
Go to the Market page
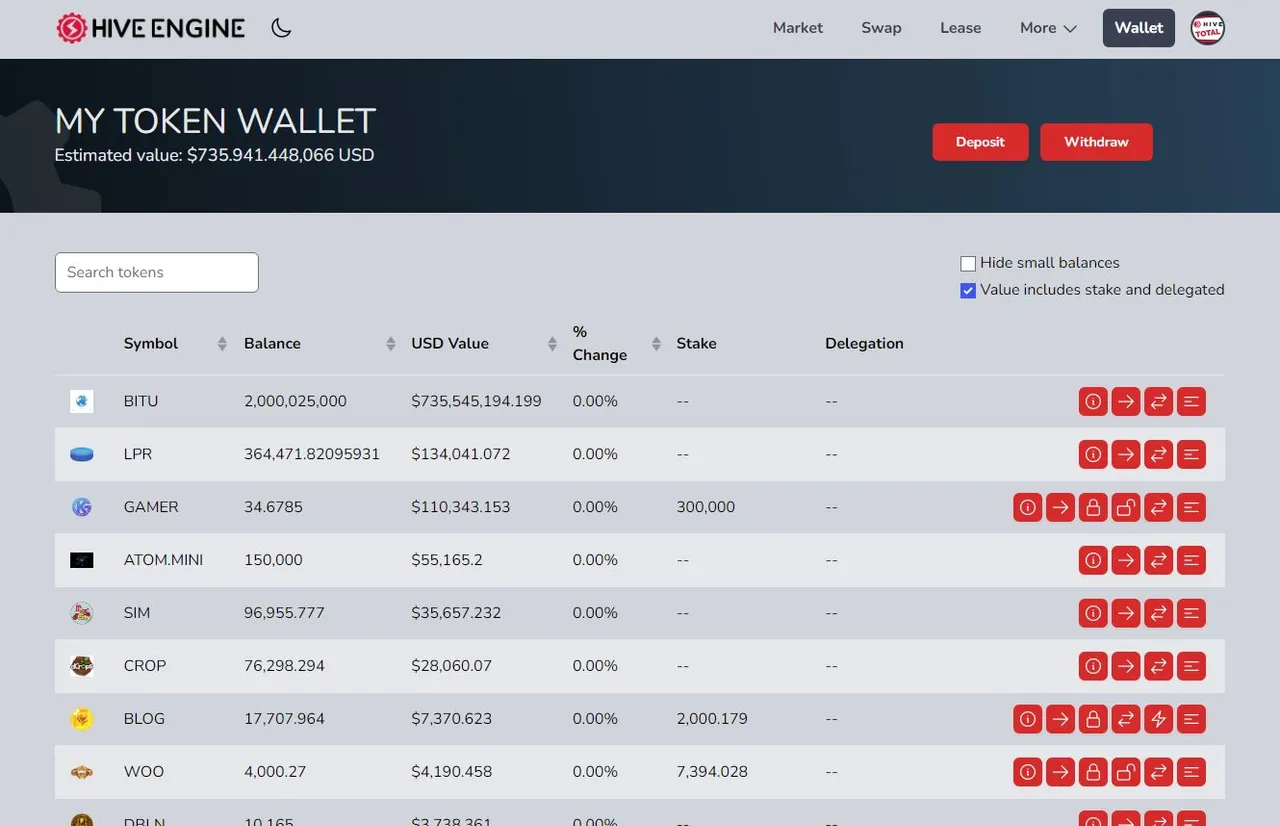click(798, 28)
